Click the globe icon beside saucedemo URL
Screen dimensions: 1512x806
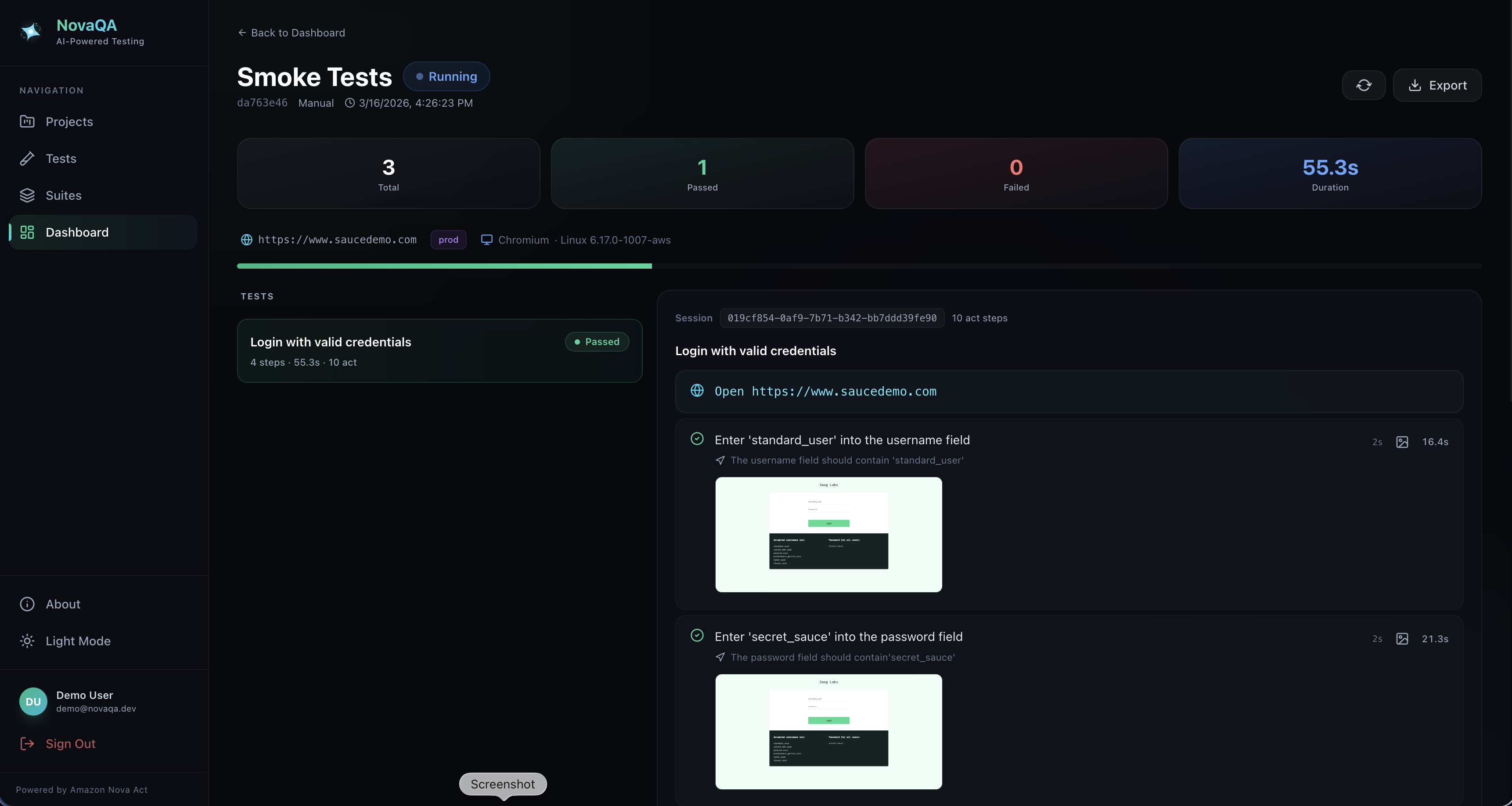[247, 240]
